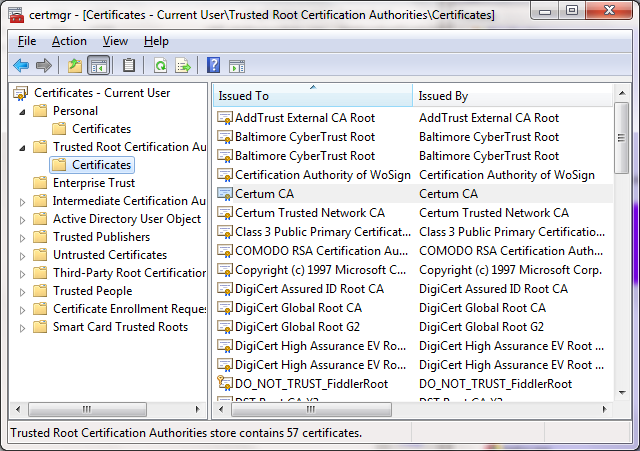This screenshot has height=451, width=640.
Task: Open the File menu
Action: pyautogui.click(x=27, y=41)
